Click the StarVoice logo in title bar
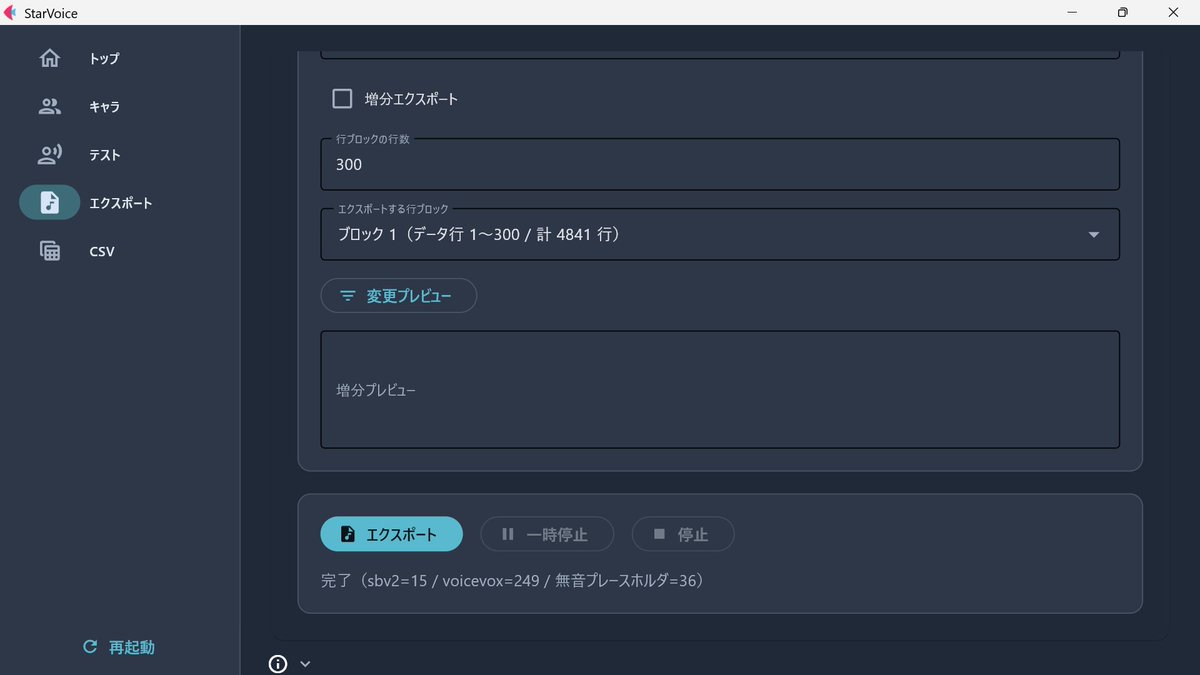 (12, 12)
